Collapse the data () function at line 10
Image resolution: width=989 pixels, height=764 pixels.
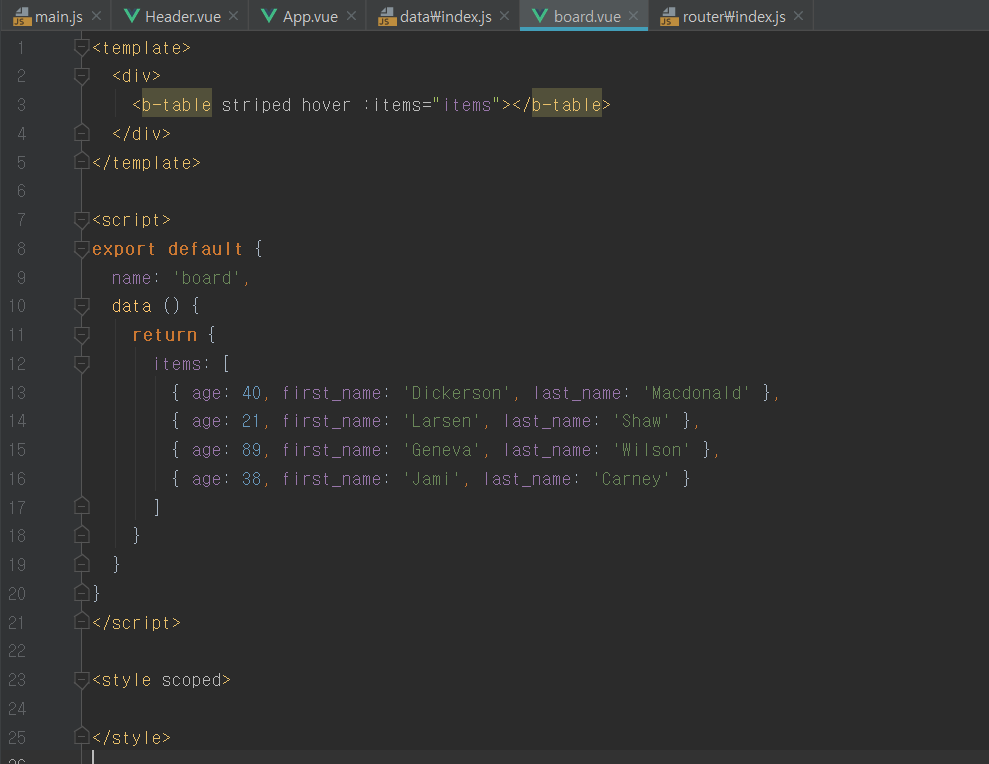81,306
